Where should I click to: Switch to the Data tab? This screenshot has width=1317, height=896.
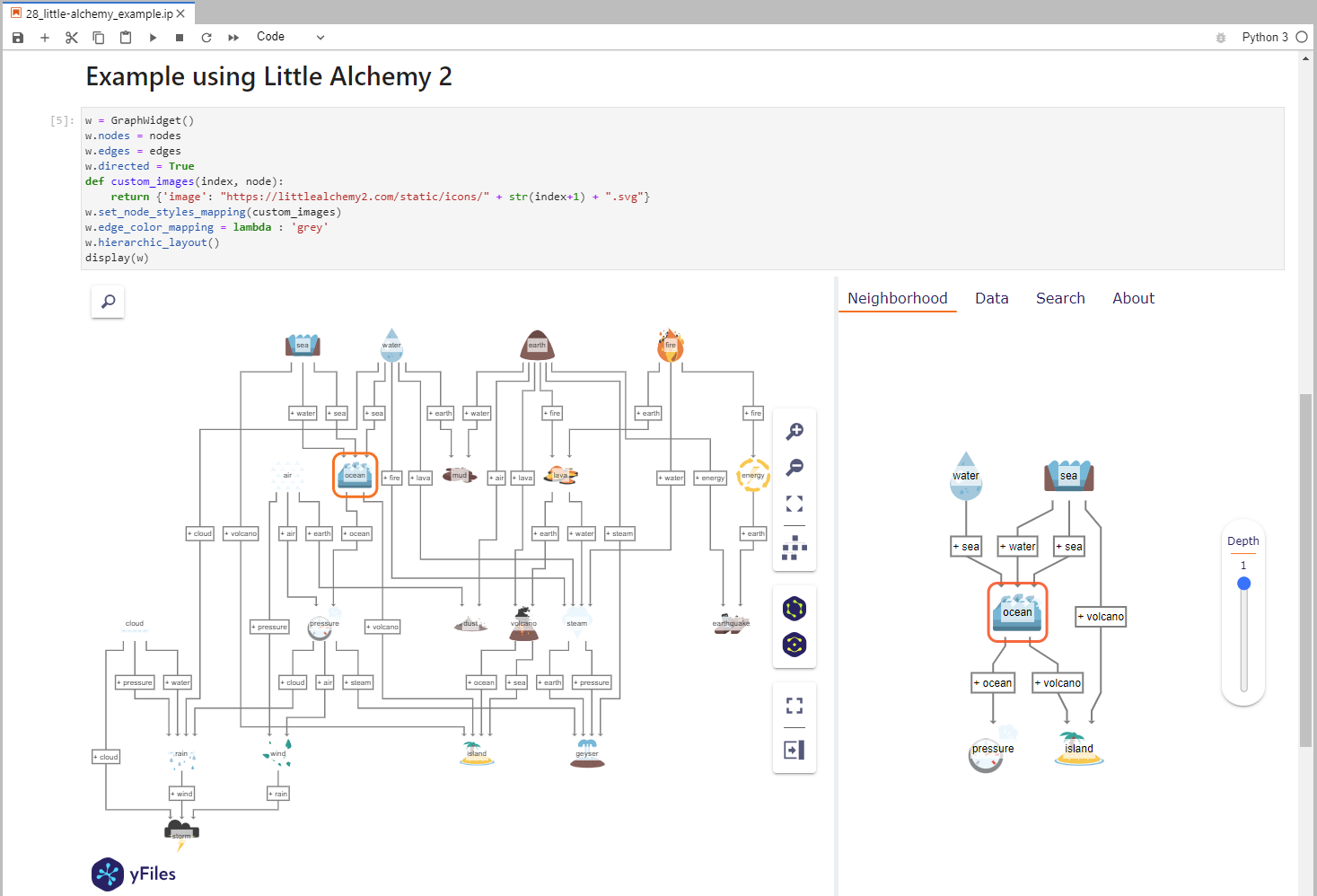tap(991, 298)
